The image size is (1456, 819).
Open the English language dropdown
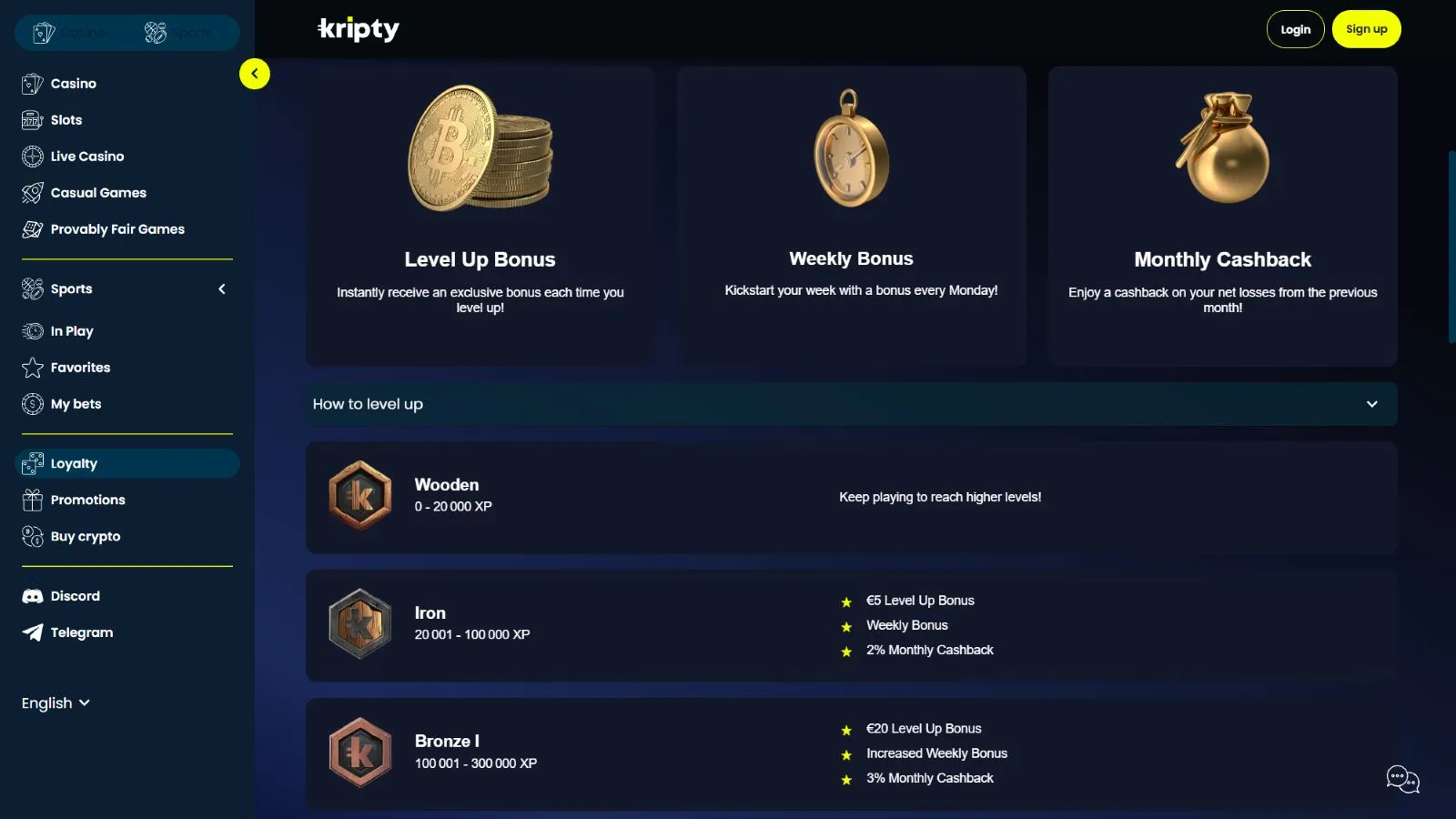click(56, 703)
